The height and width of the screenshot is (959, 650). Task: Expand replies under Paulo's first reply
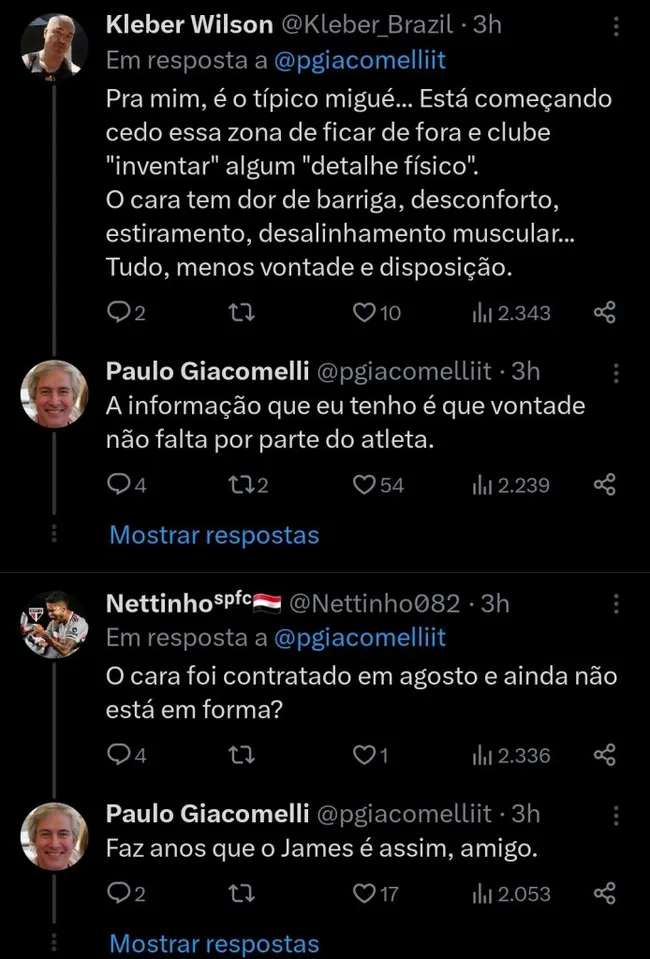213,535
